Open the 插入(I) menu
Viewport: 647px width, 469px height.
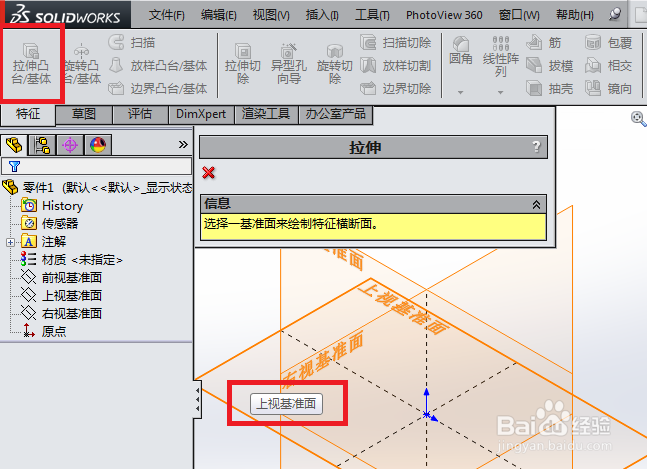(322, 15)
